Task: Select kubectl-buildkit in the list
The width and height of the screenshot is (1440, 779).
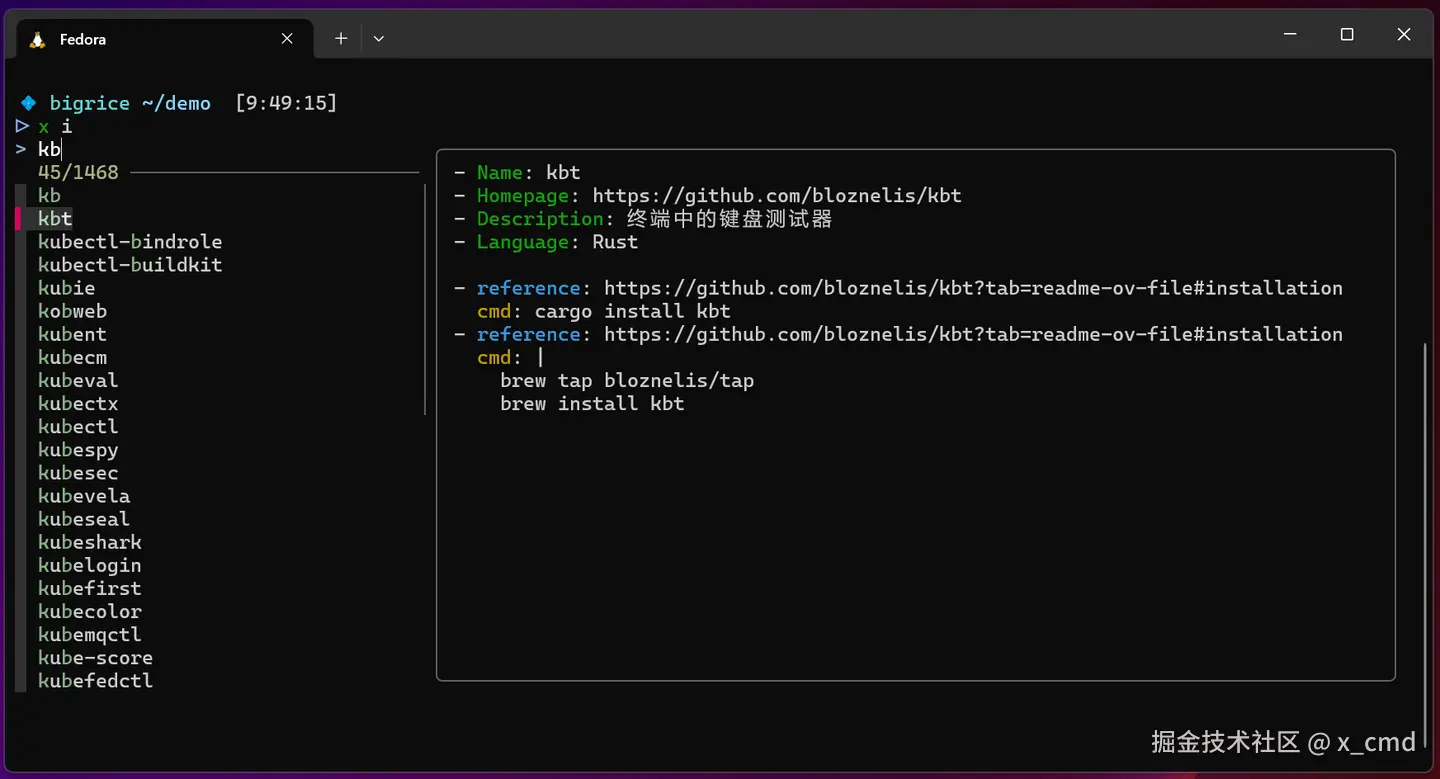Action: tap(130, 265)
